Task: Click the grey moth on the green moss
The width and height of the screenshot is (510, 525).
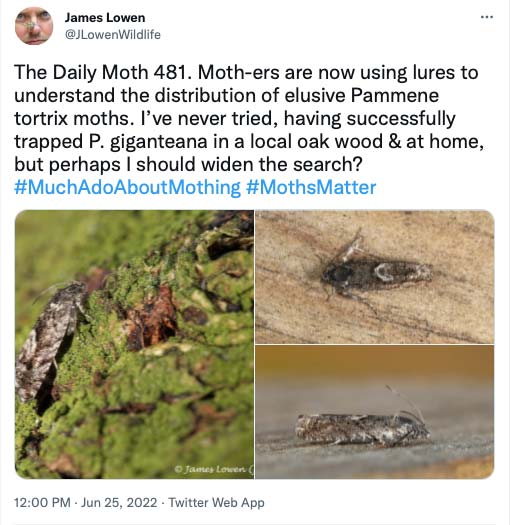Action: (x=49, y=341)
